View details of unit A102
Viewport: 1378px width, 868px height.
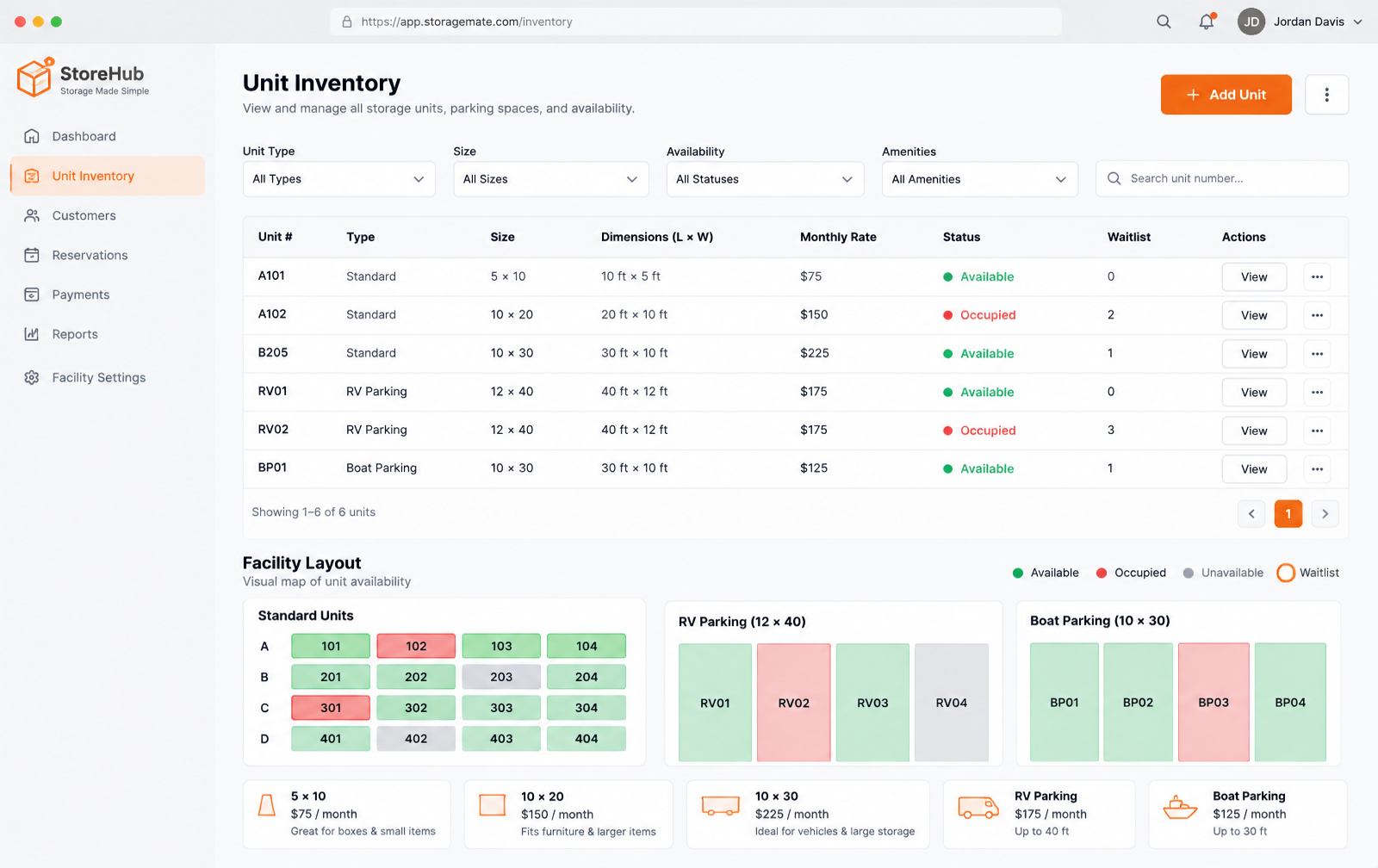[1254, 315]
